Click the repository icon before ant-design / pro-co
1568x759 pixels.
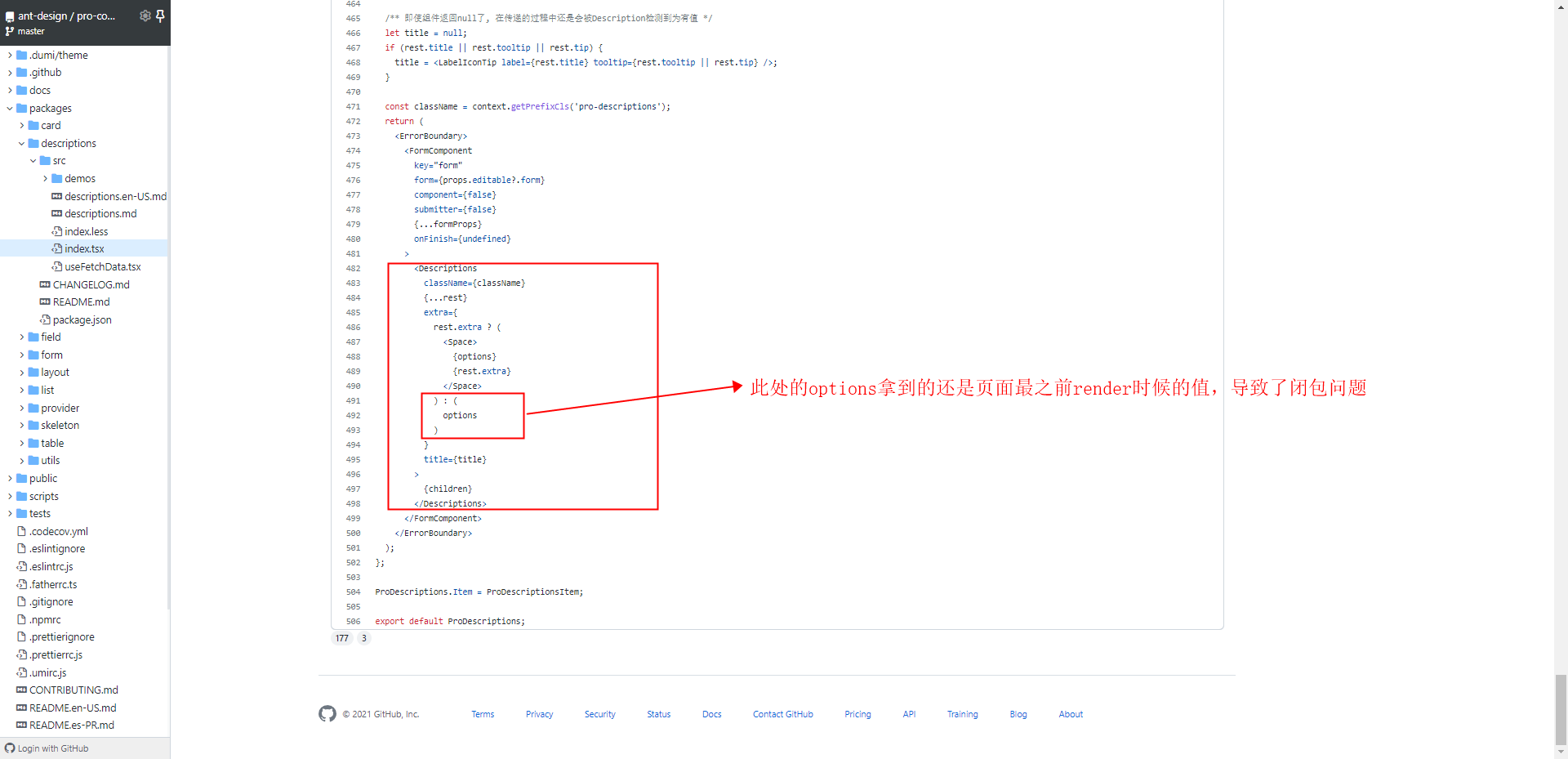(x=10, y=16)
